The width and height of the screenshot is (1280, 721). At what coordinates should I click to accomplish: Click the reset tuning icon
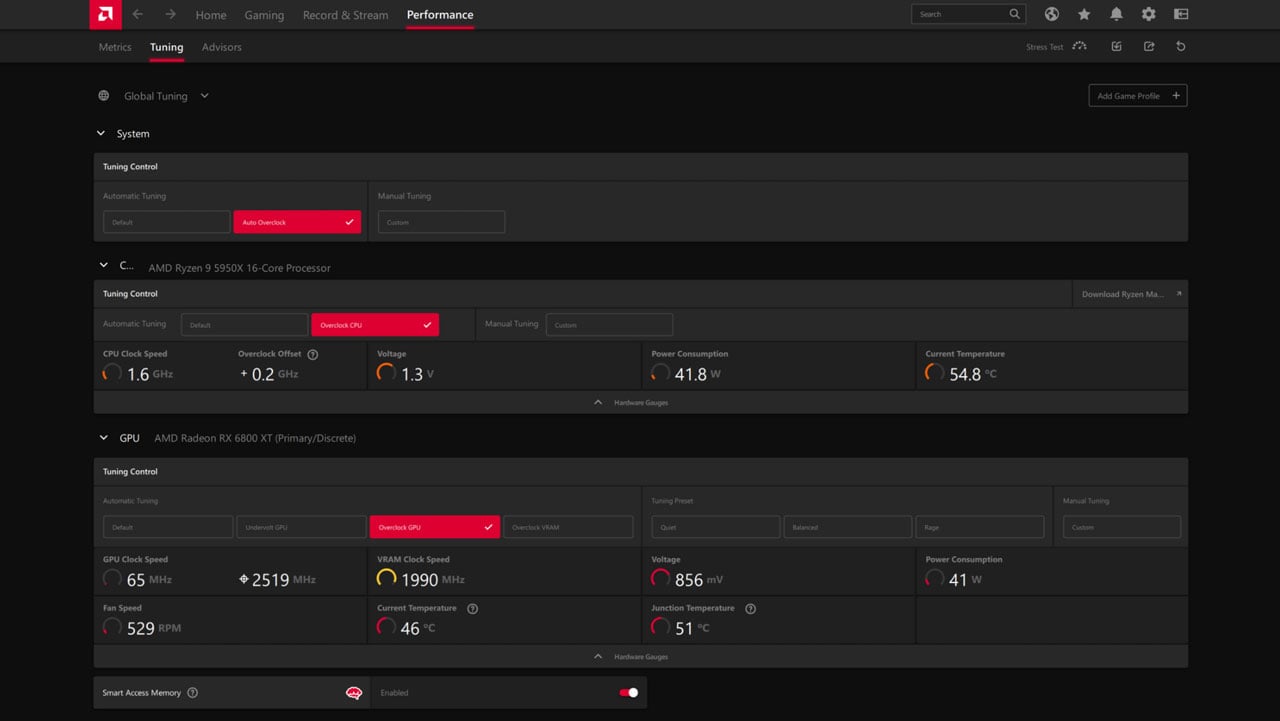(1181, 46)
